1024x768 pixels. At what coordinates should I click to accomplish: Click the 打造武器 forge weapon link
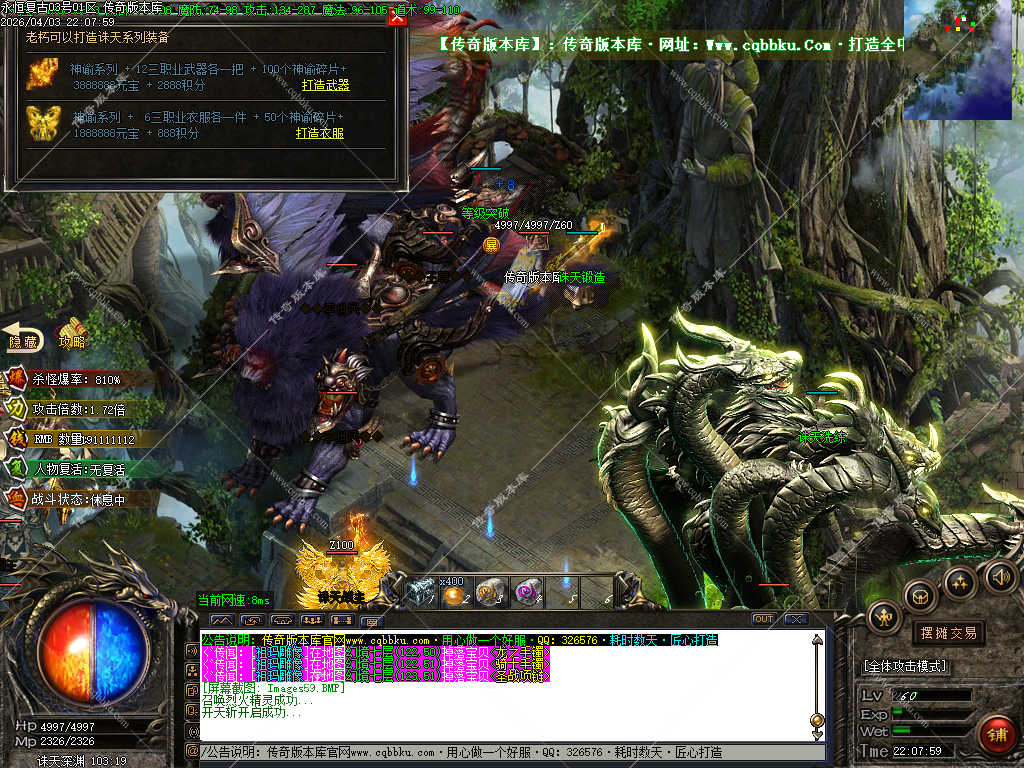(326, 85)
